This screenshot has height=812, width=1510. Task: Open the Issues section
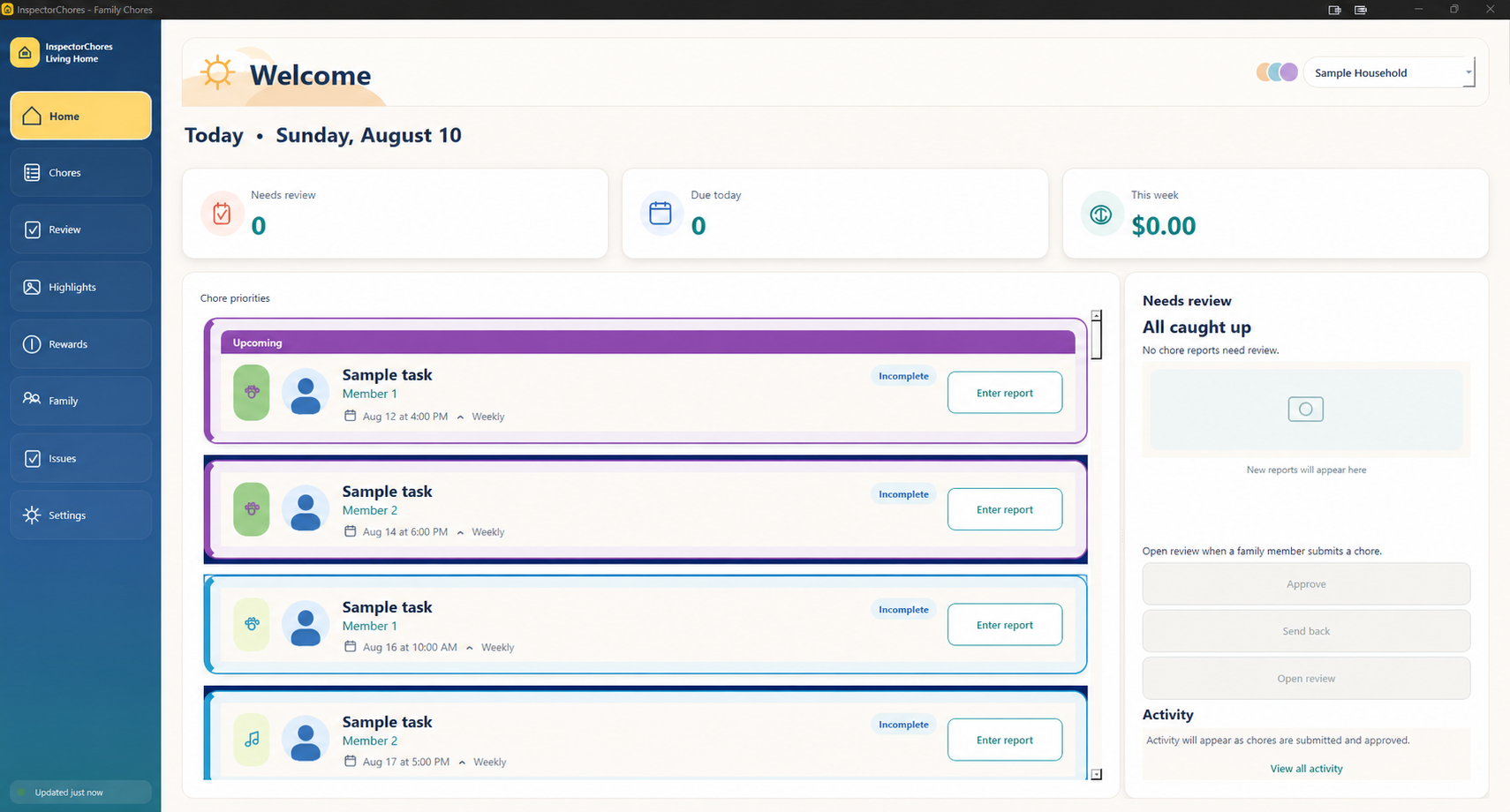click(80, 458)
